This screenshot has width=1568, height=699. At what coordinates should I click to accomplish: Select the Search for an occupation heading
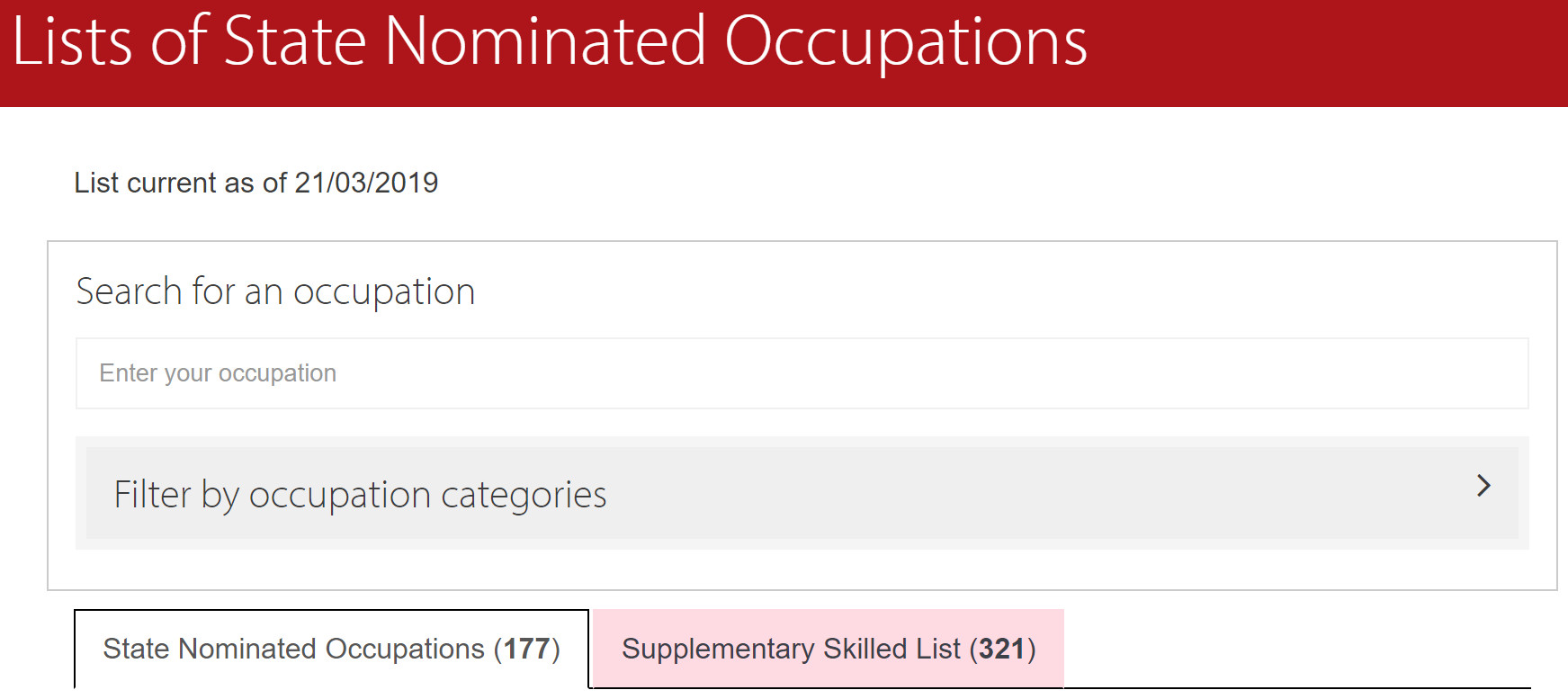pos(275,291)
